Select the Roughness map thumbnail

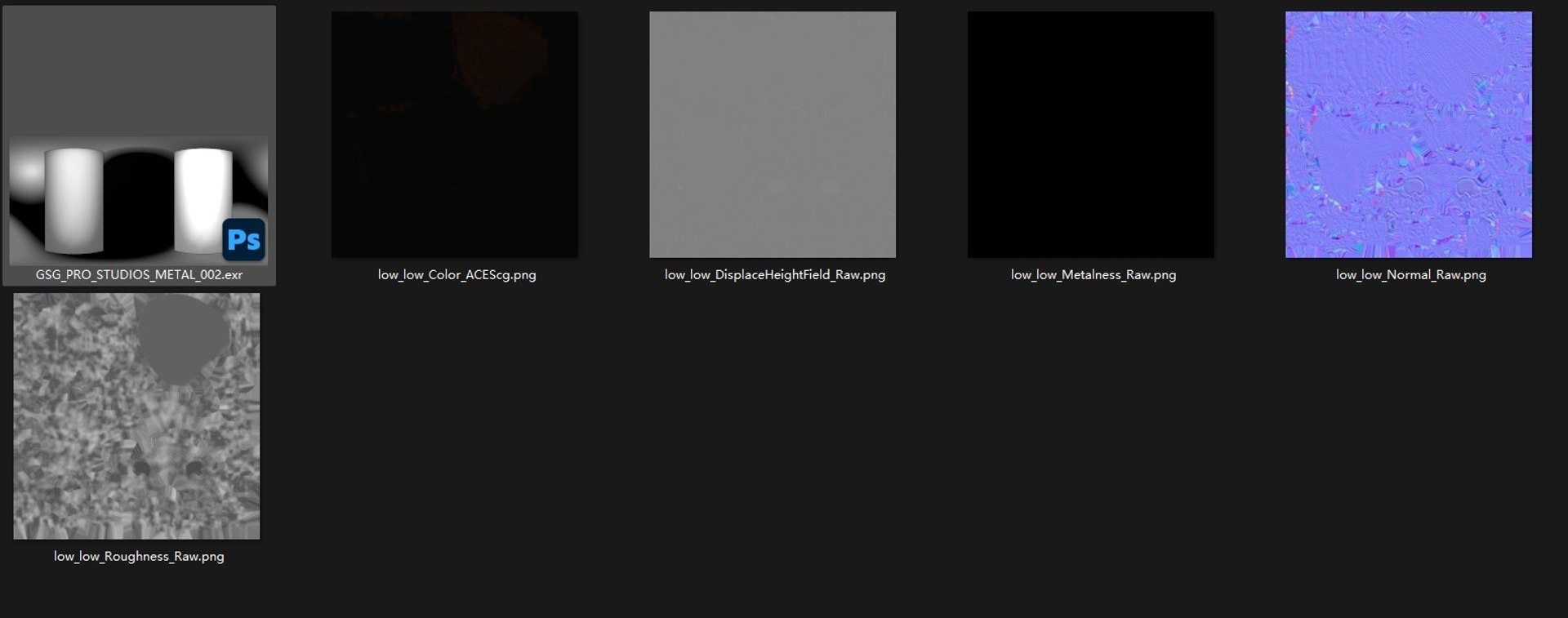136,416
